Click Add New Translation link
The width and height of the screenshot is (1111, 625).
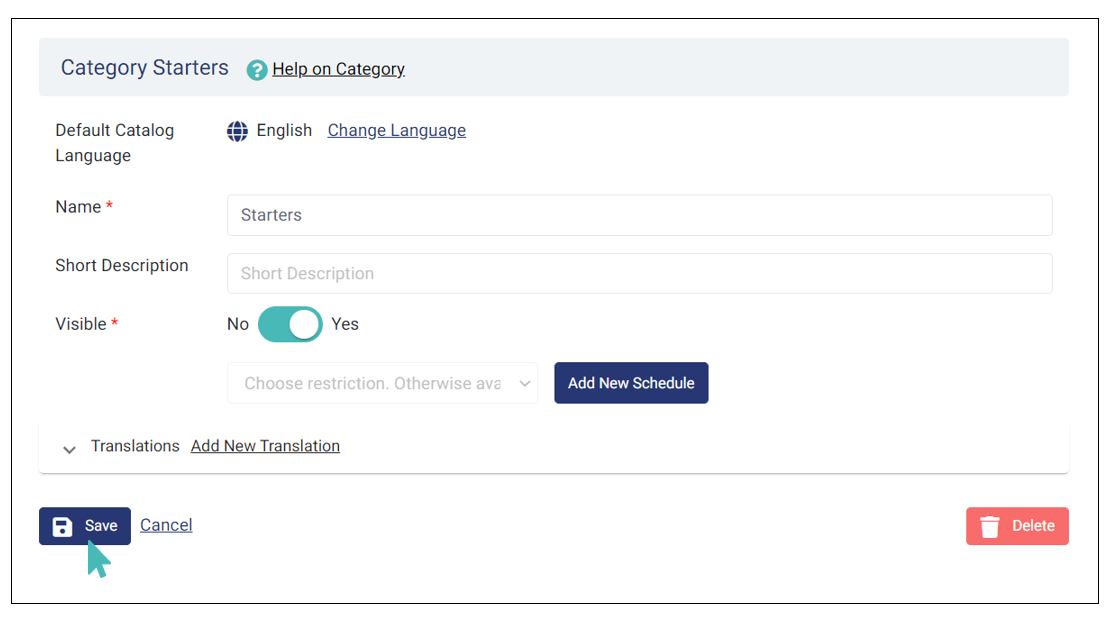click(265, 446)
